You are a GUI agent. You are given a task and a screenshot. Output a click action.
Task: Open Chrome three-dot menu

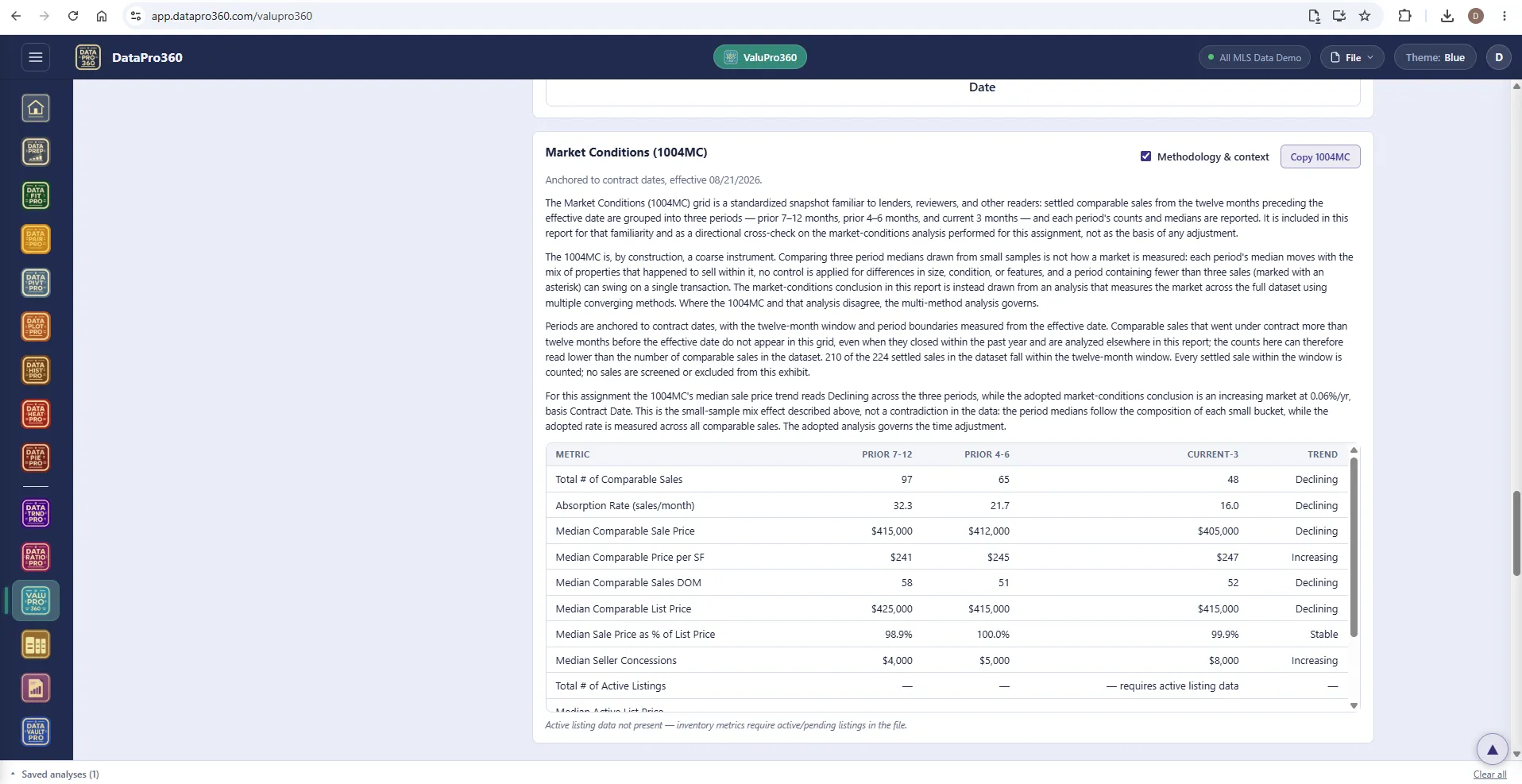tap(1505, 16)
